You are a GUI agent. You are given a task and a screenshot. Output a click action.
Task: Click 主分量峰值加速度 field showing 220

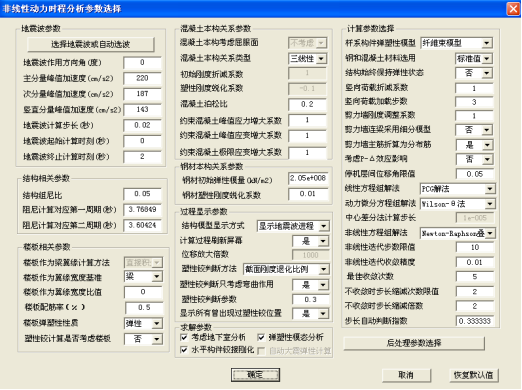point(142,78)
